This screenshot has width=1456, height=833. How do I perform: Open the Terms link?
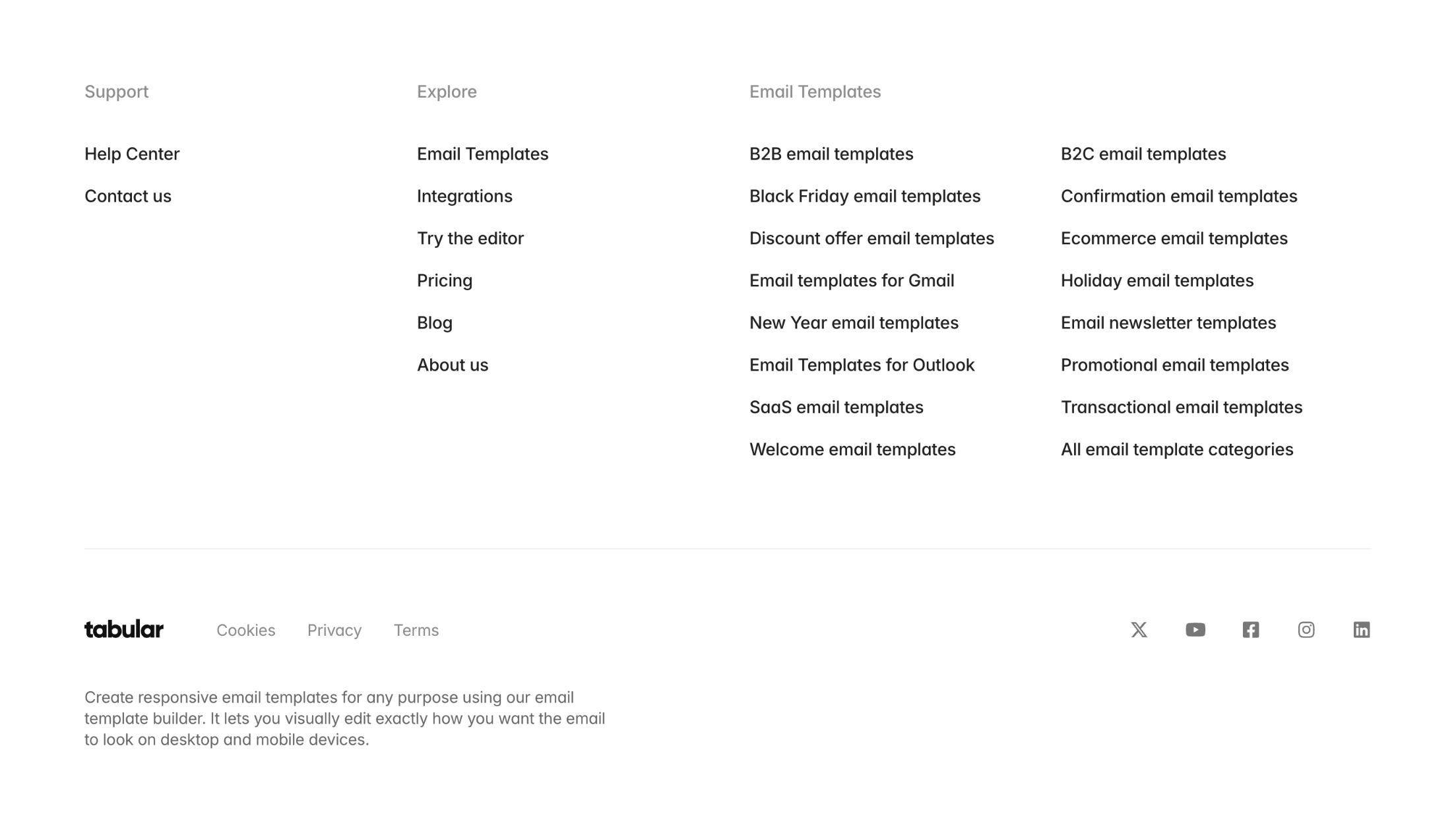416,631
